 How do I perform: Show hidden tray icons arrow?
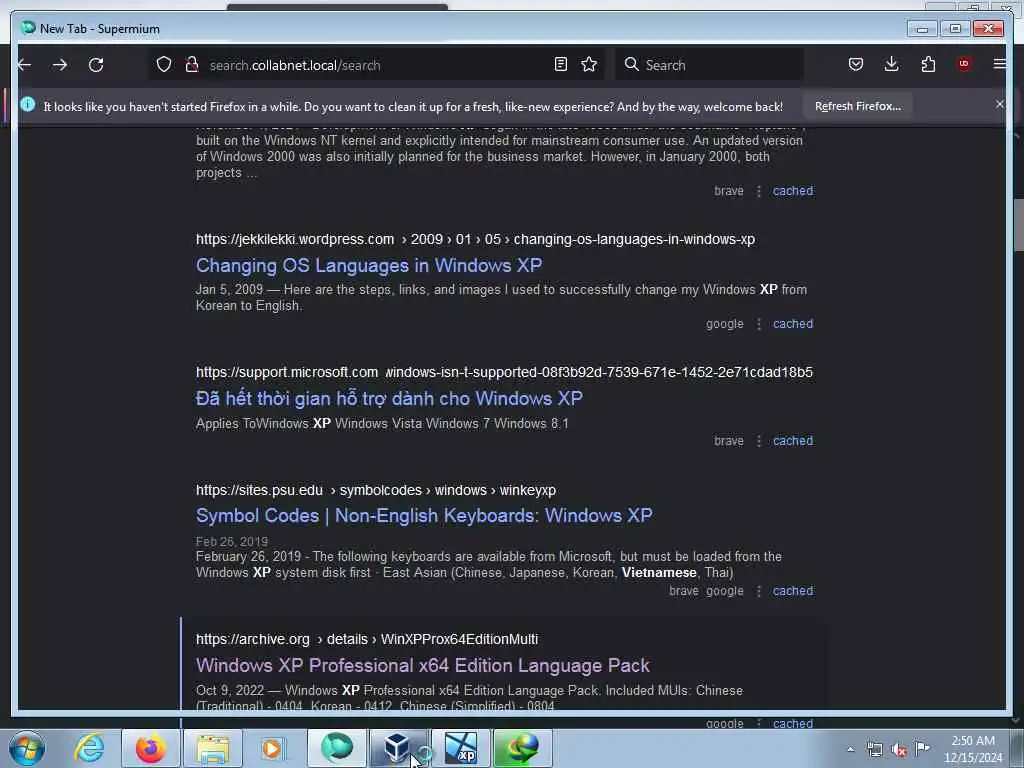tap(850, 749)
